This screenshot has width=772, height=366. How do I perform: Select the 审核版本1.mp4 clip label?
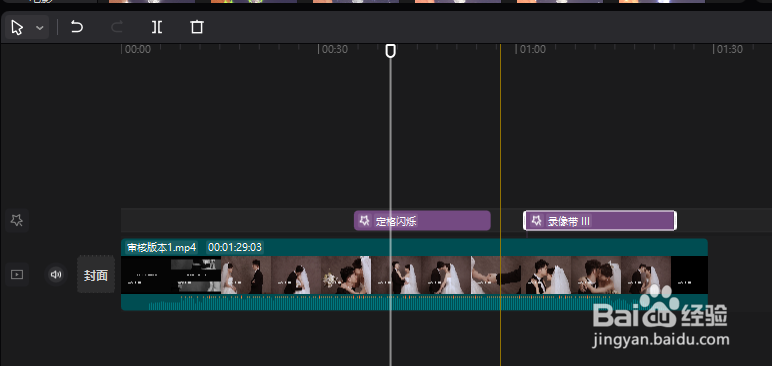click(x=161, y=247)
